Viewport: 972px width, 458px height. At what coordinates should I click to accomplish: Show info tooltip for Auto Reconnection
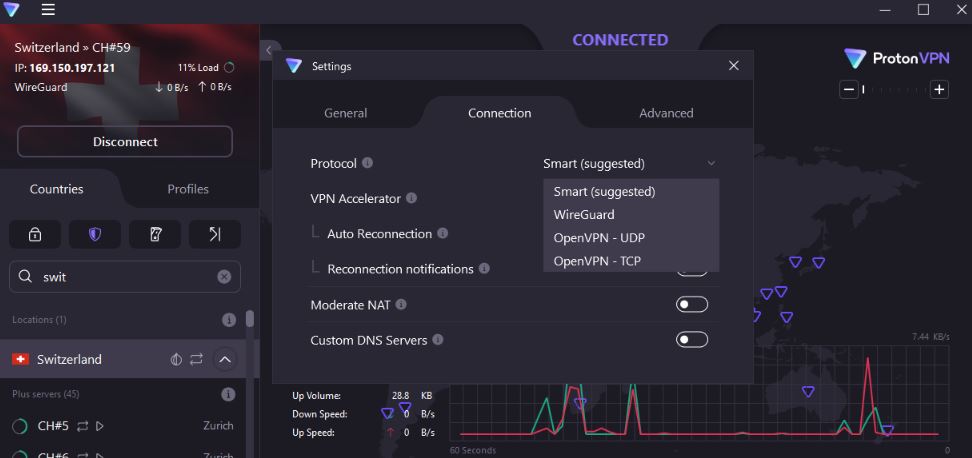443,234
